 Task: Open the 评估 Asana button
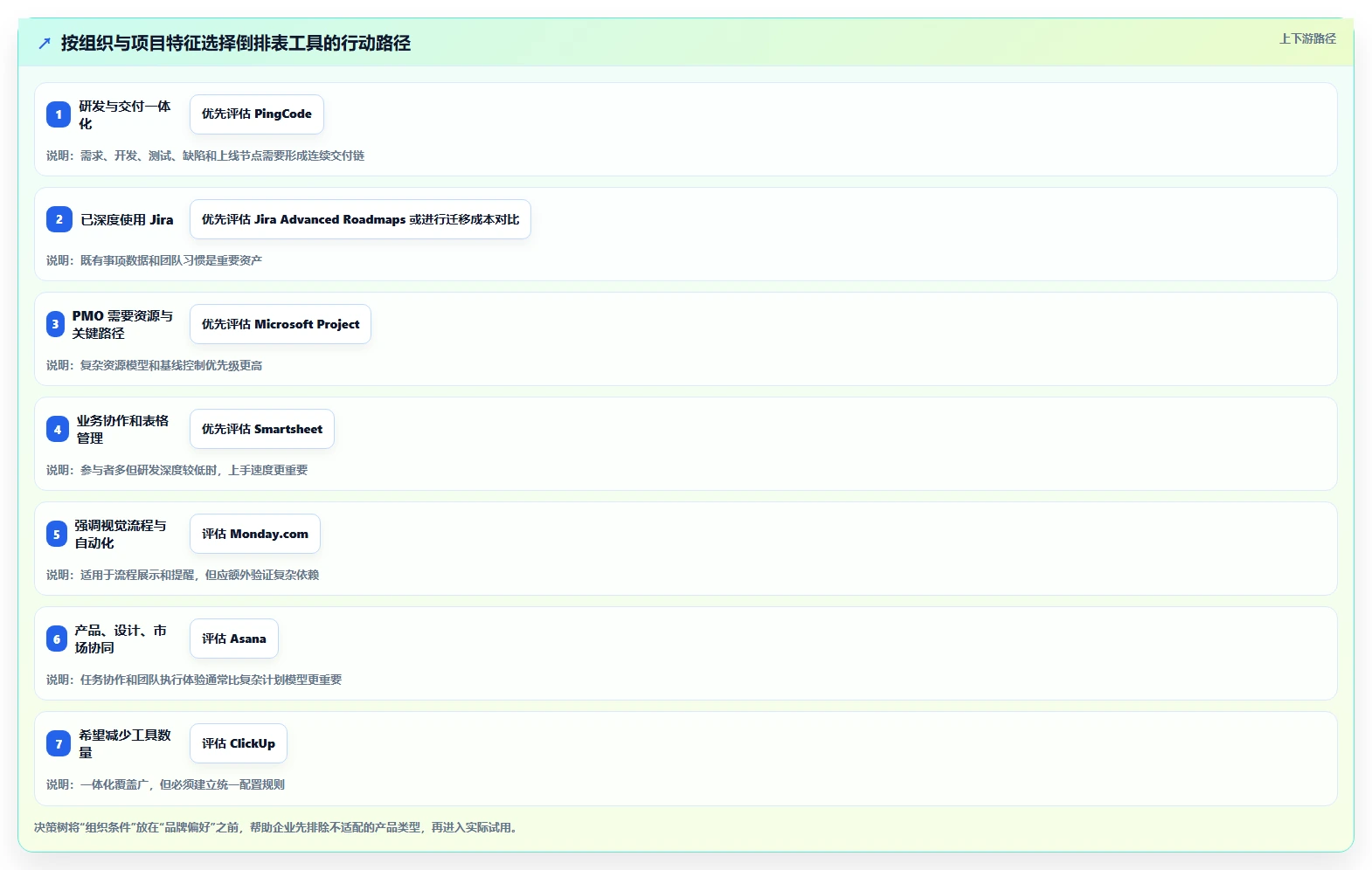234,639
